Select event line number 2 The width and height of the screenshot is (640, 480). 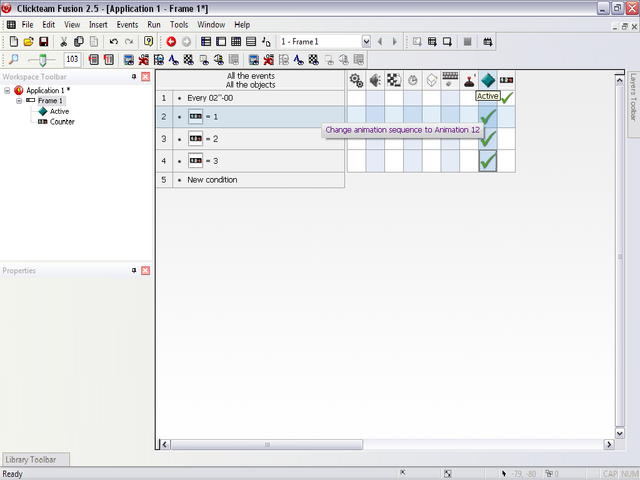164,117
